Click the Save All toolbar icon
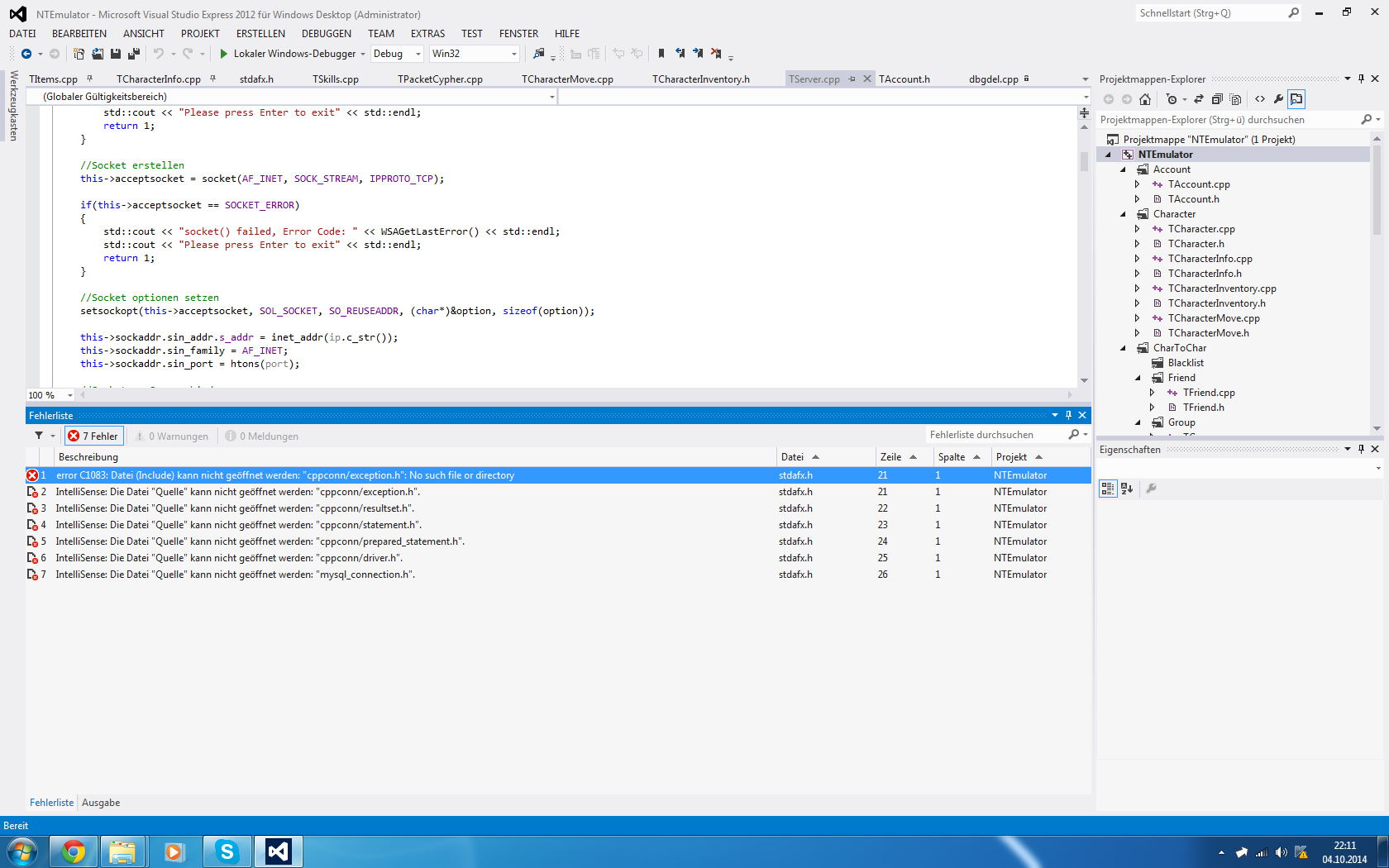The width and height of the screenshot is (1389, 868). click(x=133, y=54)
